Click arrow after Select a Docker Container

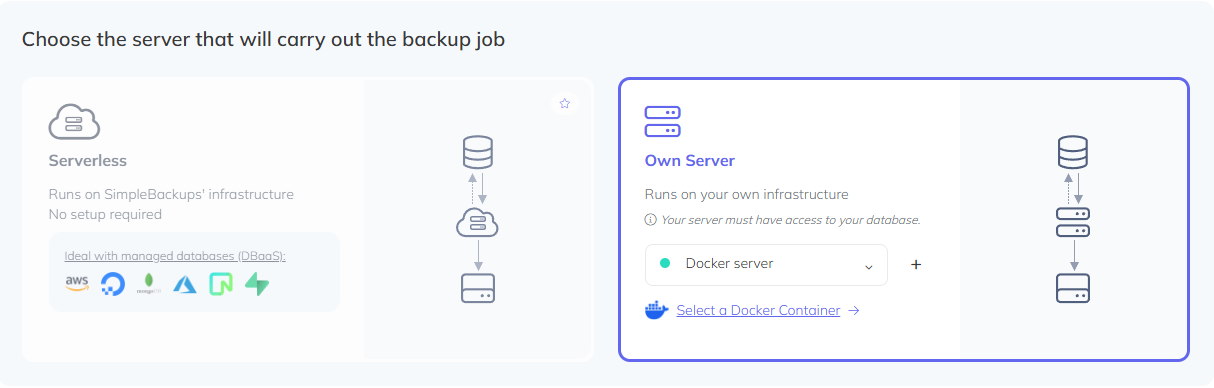click(x=853, y=310)
